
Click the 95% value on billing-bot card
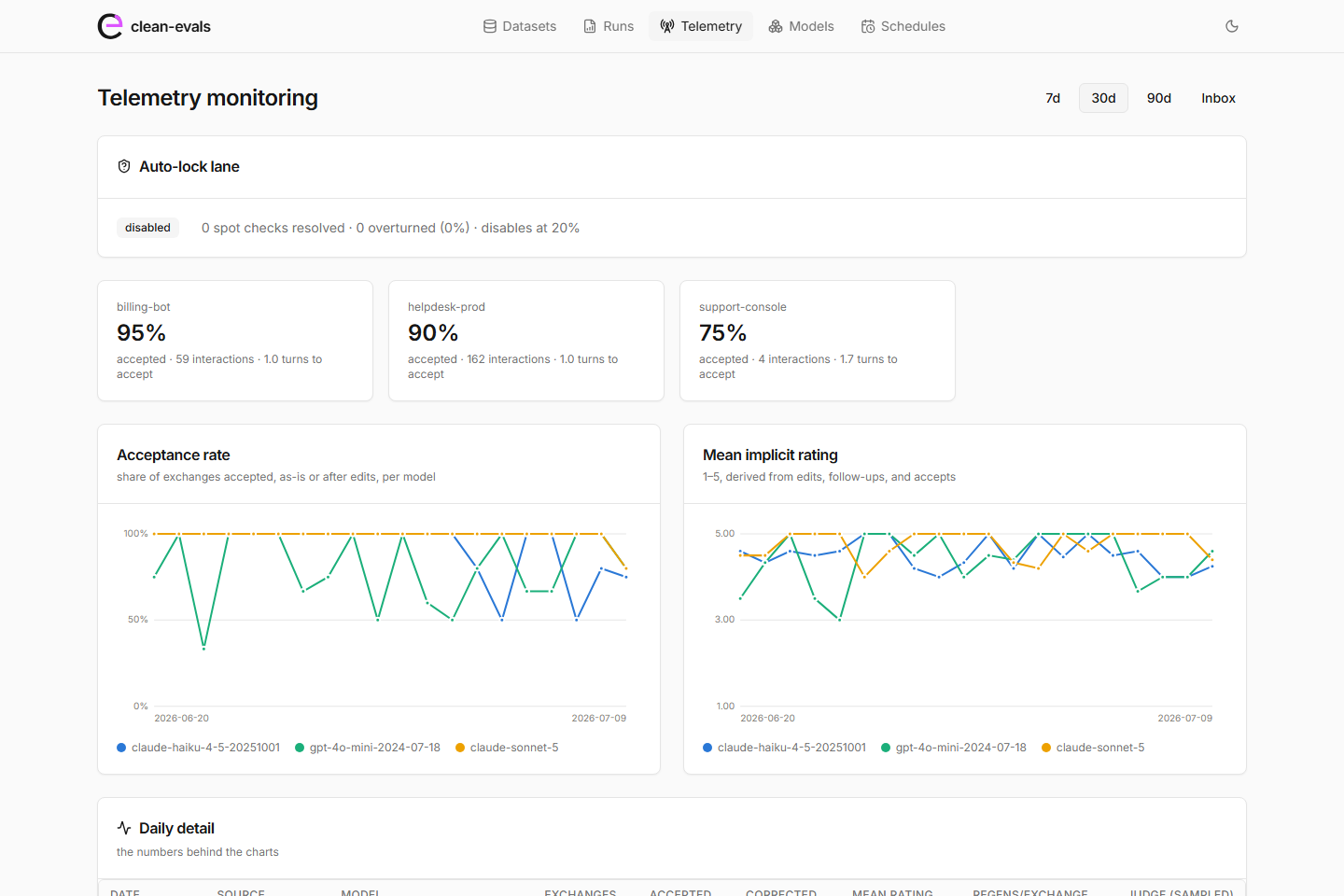pos(141,333)
